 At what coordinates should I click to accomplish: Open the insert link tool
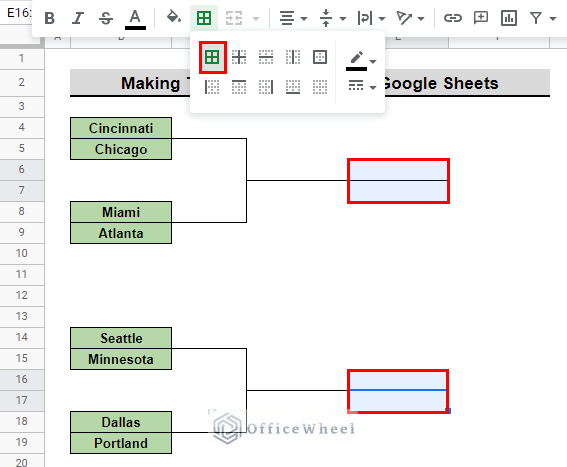click(453, 18)
